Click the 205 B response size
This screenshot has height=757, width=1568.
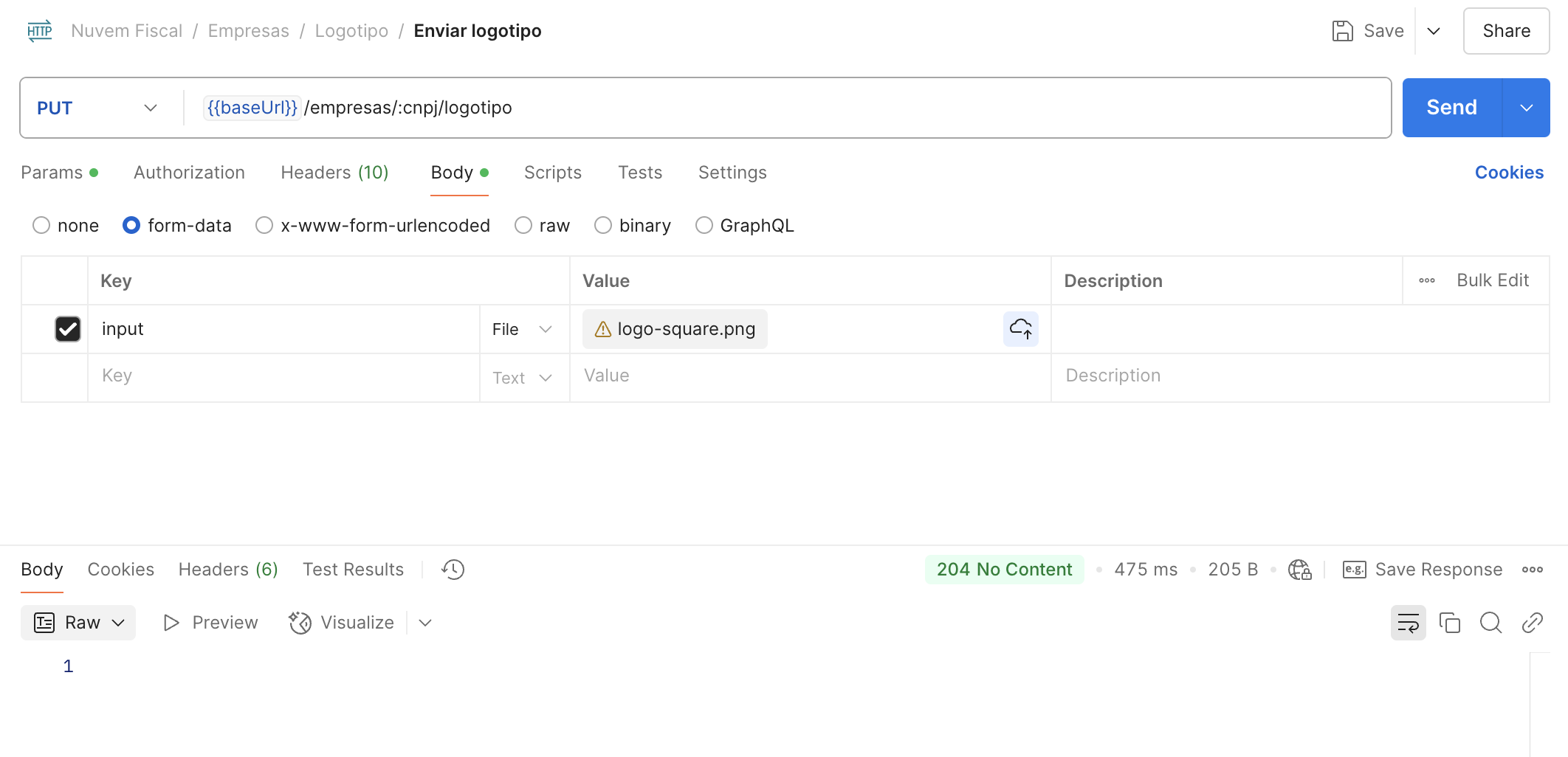pos(1233,570)
